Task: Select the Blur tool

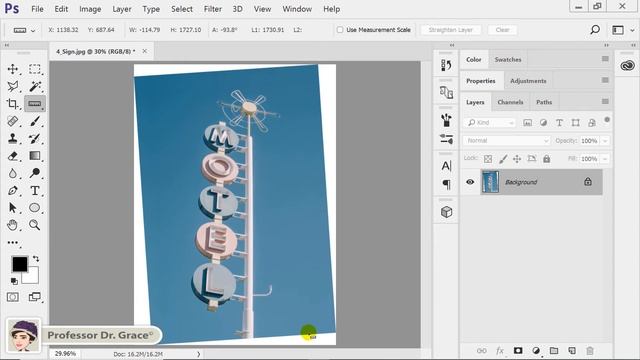Action: click(x=13, y=173)
